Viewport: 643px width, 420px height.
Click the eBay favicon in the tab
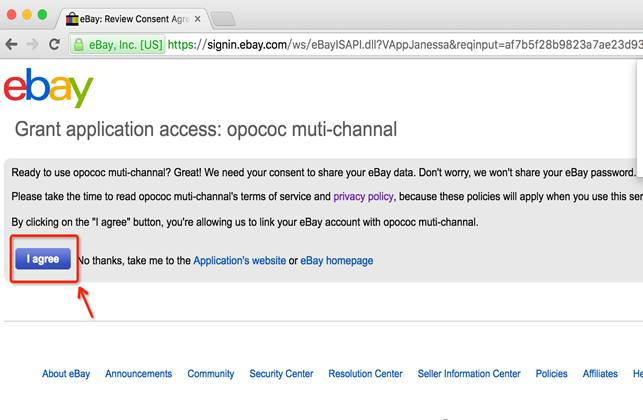[x=72, y=19]
